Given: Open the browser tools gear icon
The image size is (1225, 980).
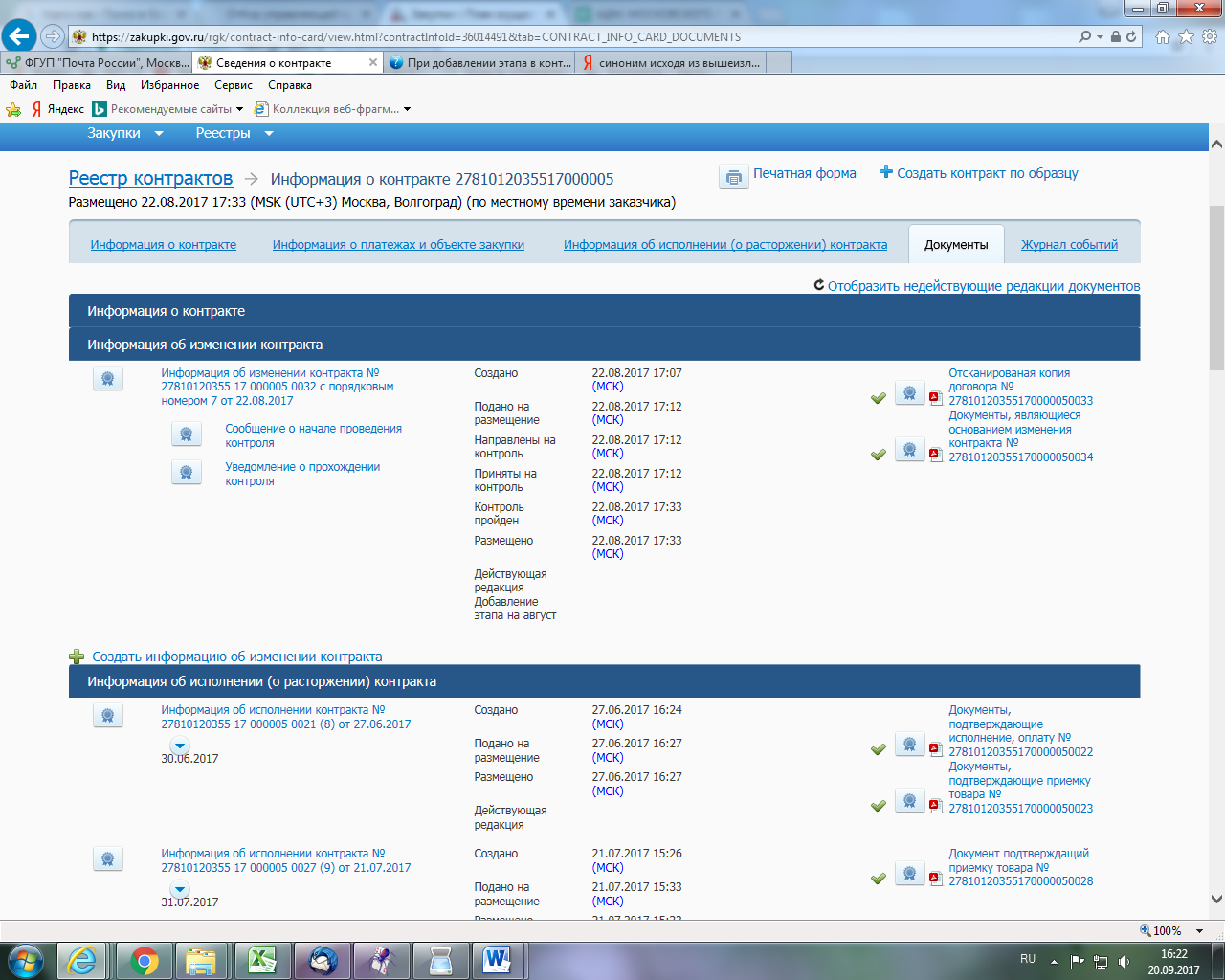Looking at the screenshot, I should click(1209, 37).
